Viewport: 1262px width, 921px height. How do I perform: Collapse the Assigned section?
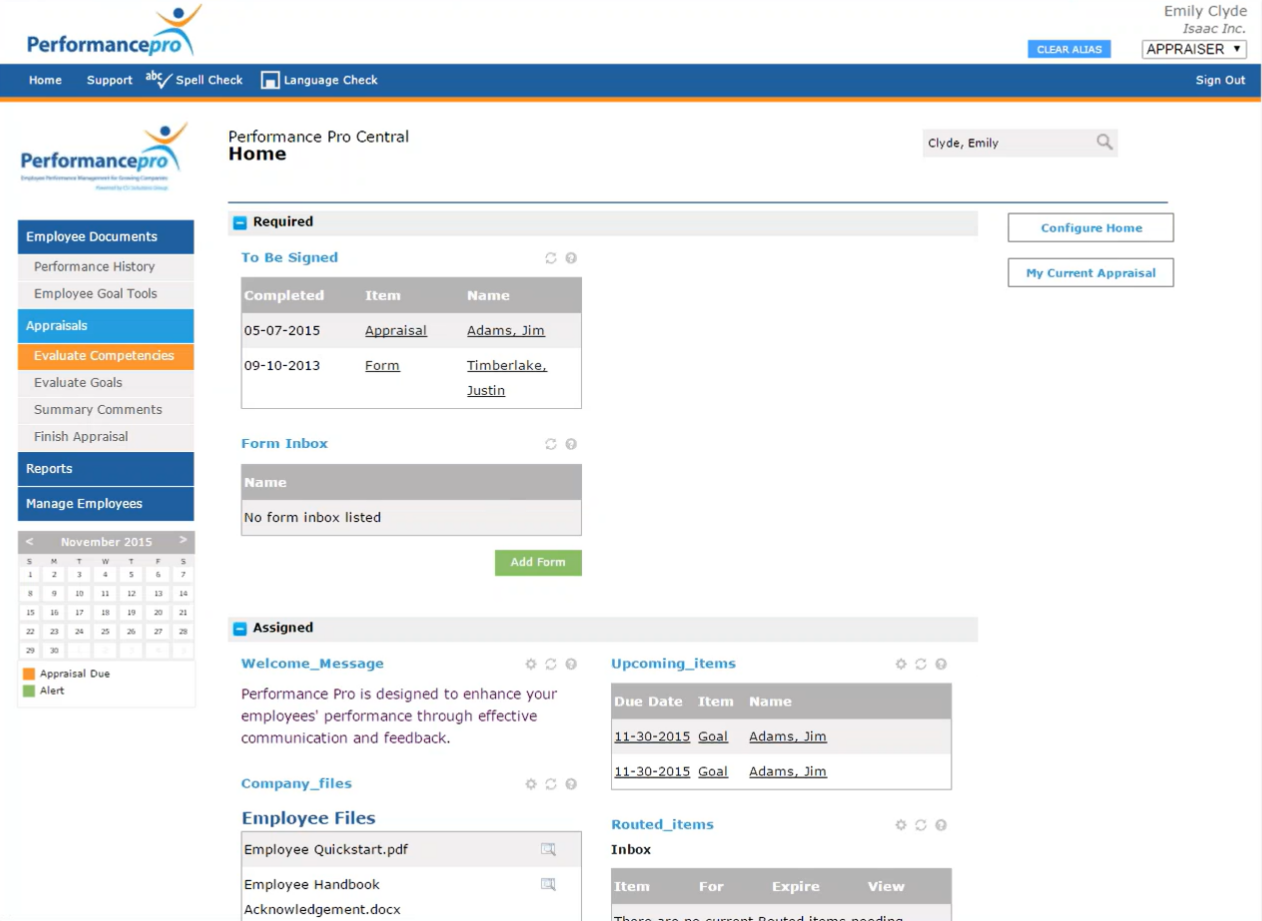click(240, 628)
